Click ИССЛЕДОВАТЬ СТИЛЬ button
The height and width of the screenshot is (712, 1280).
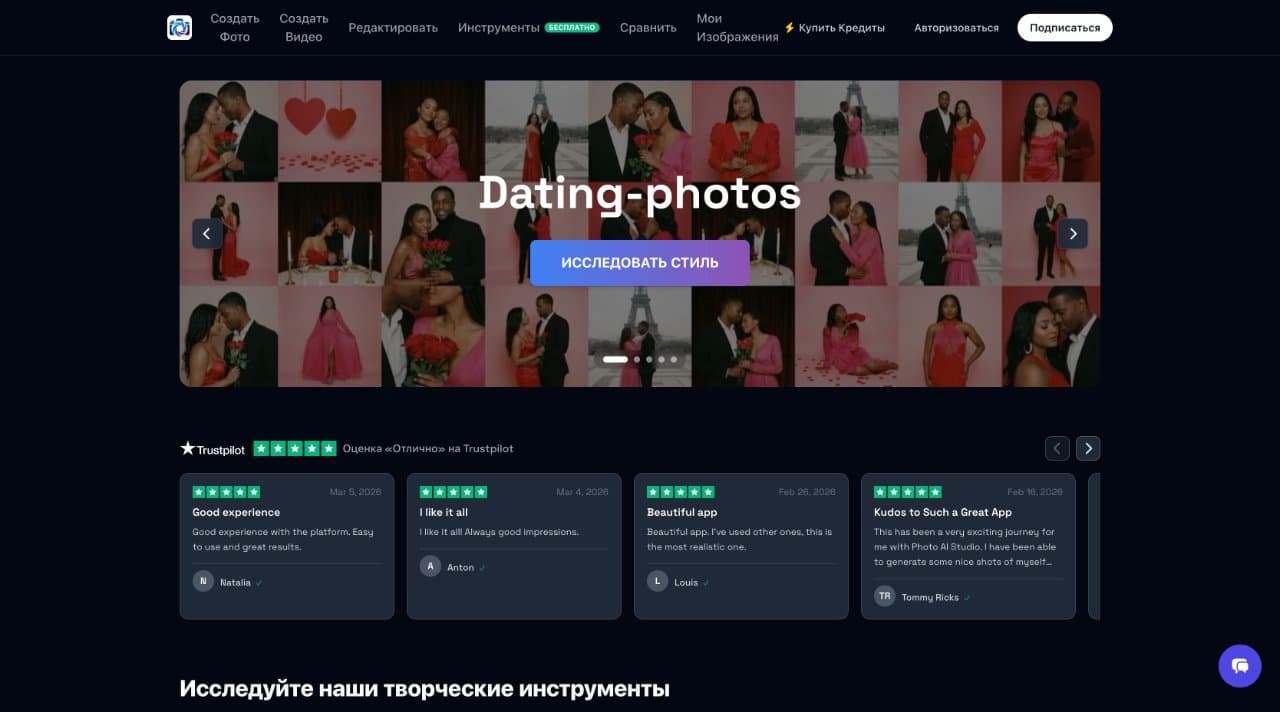[640, 263]
